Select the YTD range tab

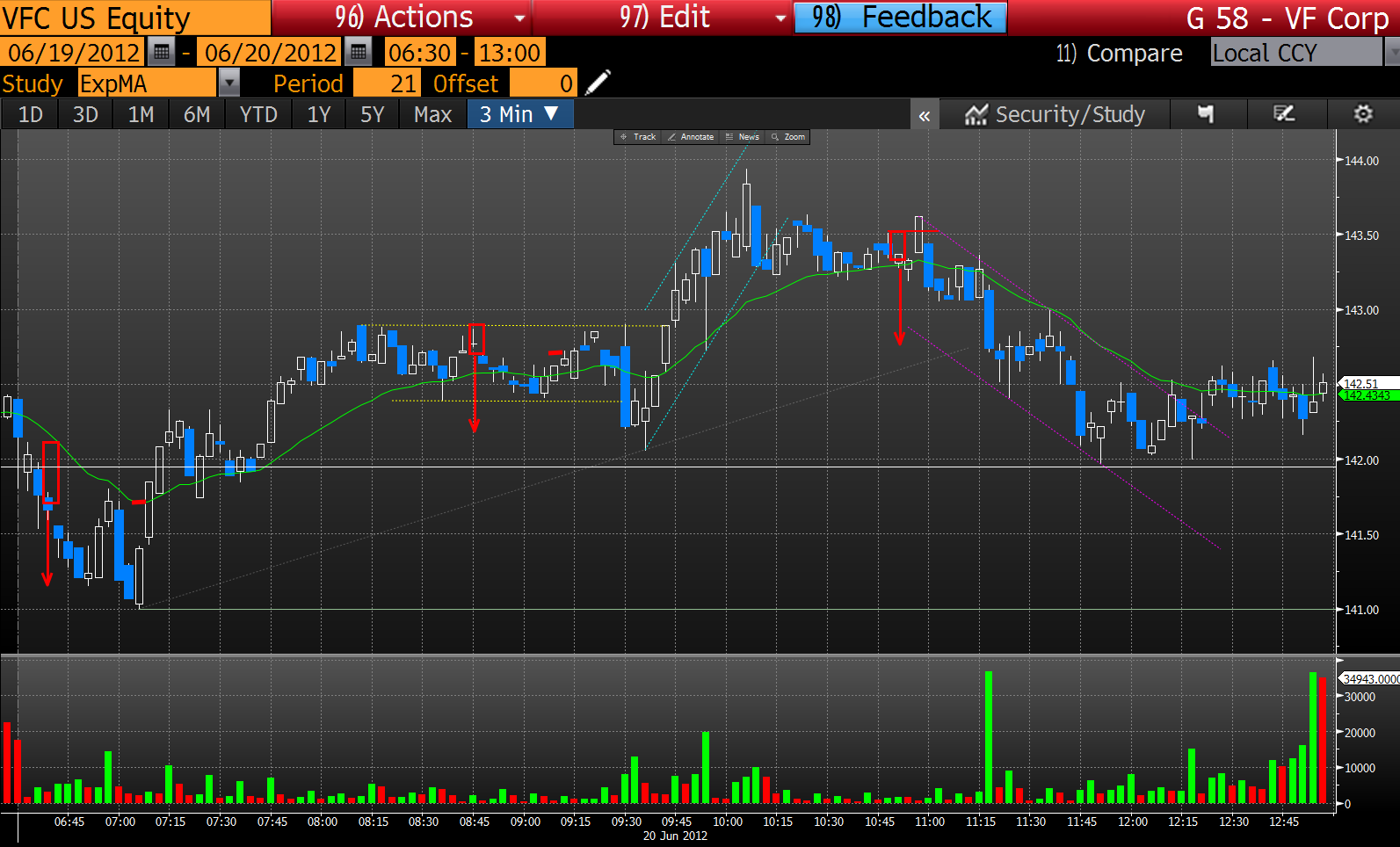coord(258,114)
